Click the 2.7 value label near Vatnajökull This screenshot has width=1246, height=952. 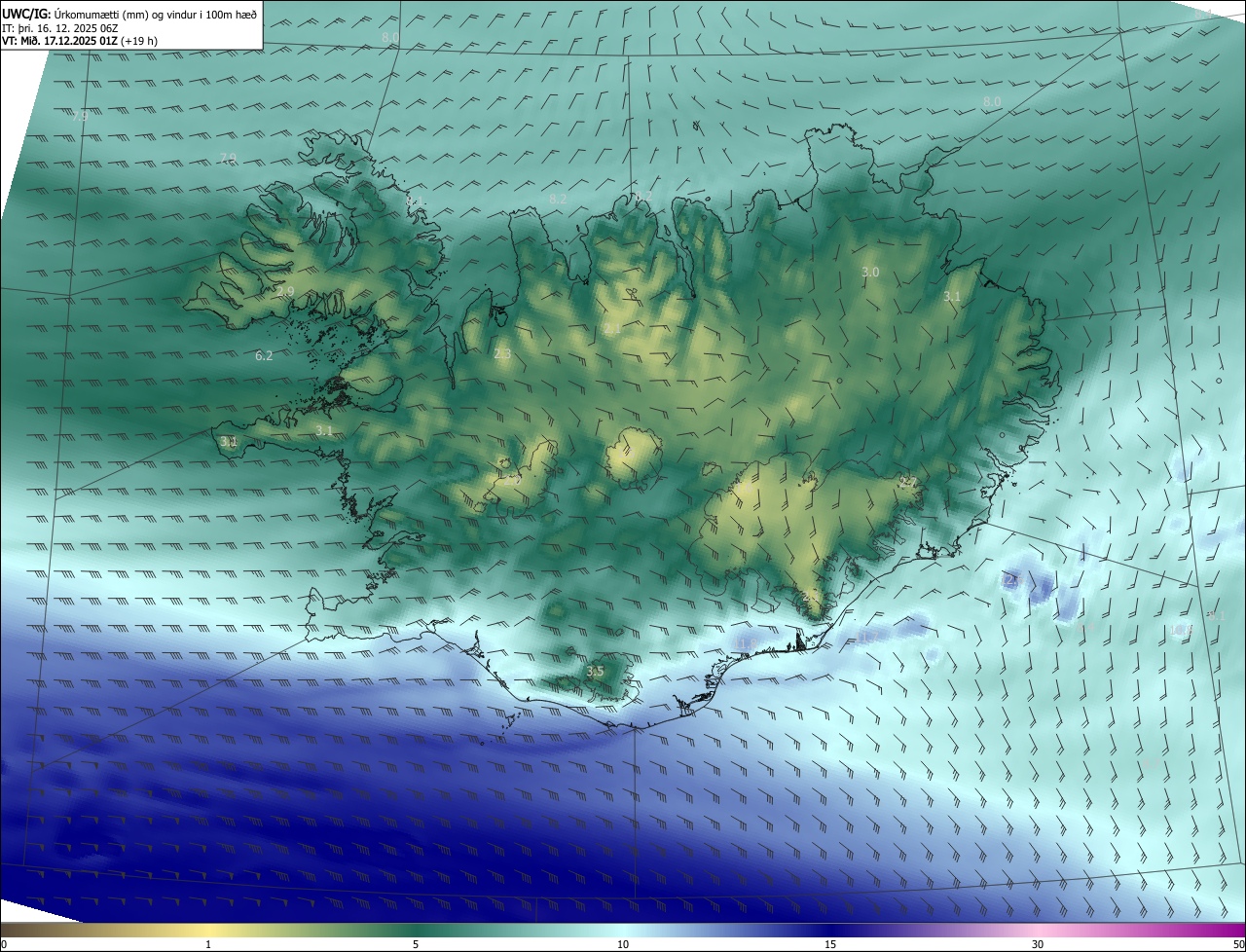point(907,481)
